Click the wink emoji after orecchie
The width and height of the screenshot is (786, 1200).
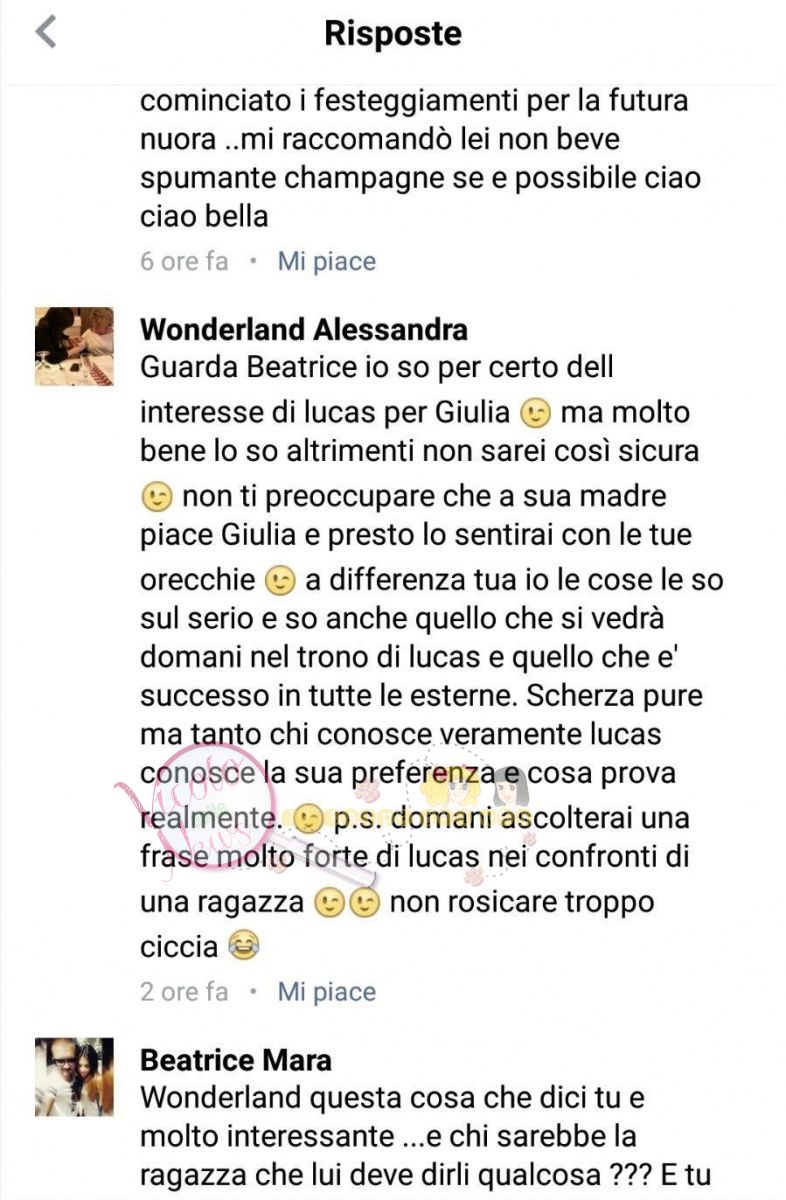280,580
